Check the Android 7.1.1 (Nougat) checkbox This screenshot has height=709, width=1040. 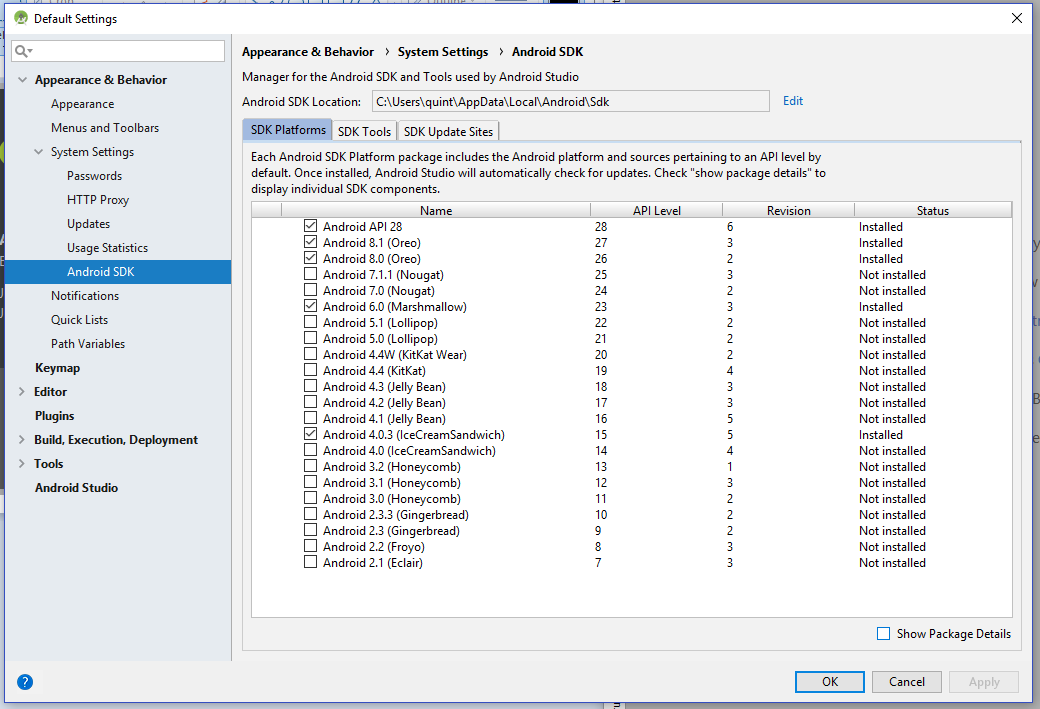tap(310, 275)
